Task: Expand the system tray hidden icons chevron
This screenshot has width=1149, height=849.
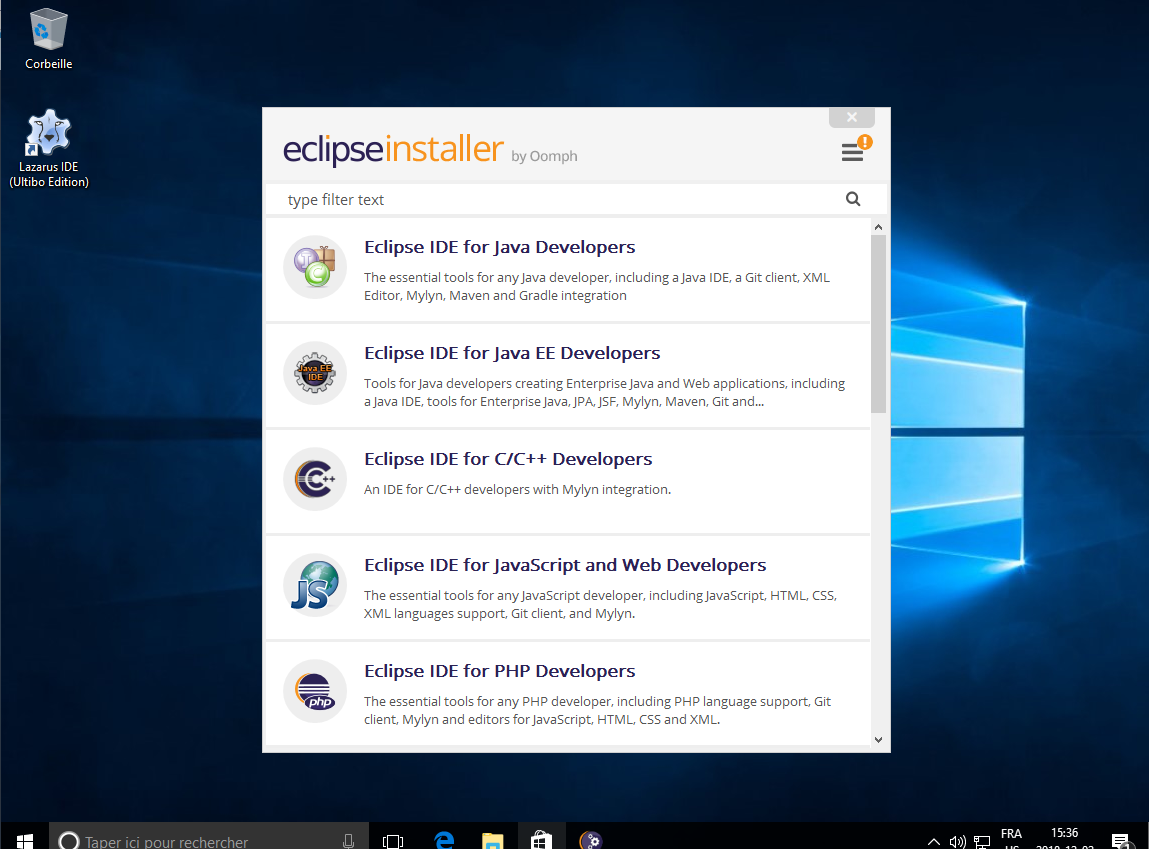Action: (x=934, y=841)
